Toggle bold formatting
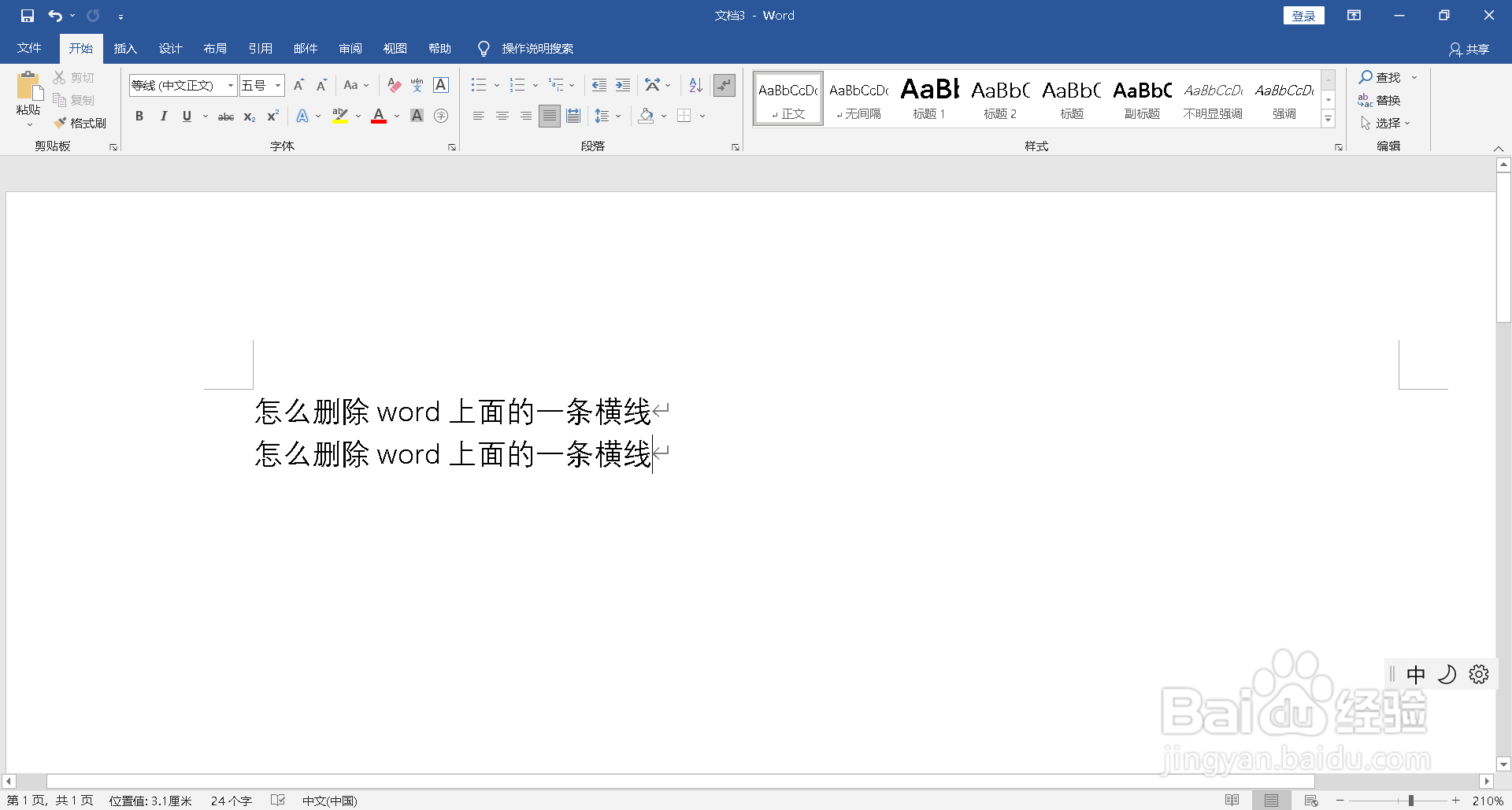The height and width of the screenshot is (810, 1512). tap(139, 116)
